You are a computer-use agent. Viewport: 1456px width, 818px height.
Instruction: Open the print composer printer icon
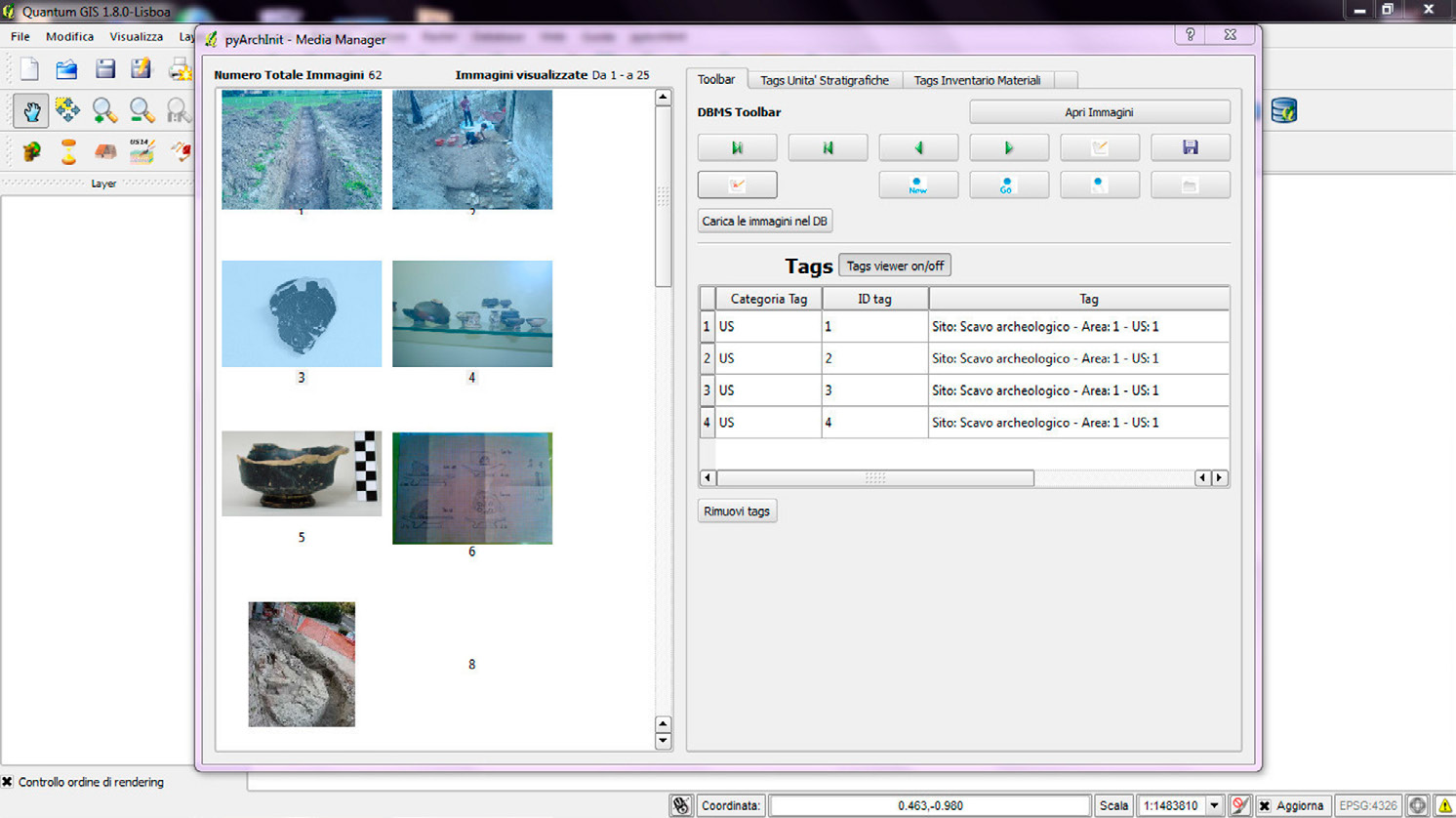[x=180, y=69]
